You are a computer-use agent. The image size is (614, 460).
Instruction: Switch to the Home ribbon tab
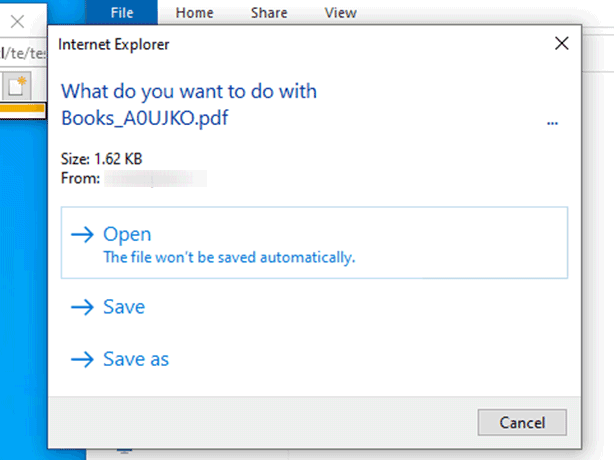point(195,13)
